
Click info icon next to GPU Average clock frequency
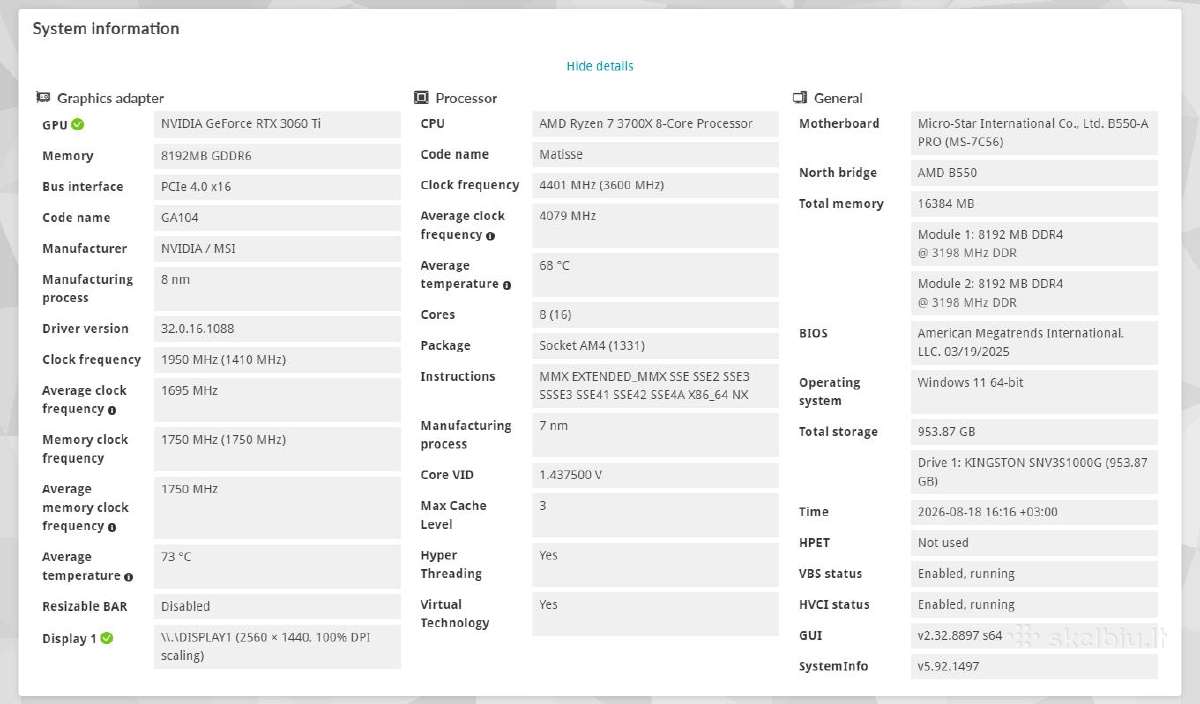pos(111,410)
